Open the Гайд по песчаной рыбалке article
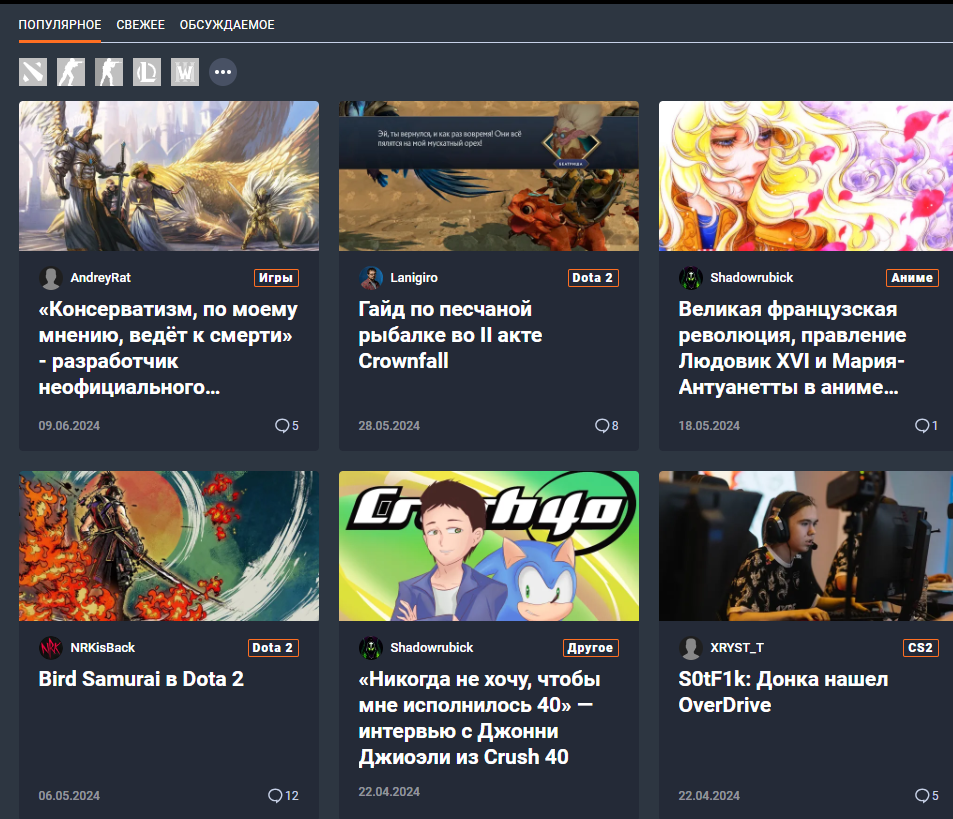 450,335
